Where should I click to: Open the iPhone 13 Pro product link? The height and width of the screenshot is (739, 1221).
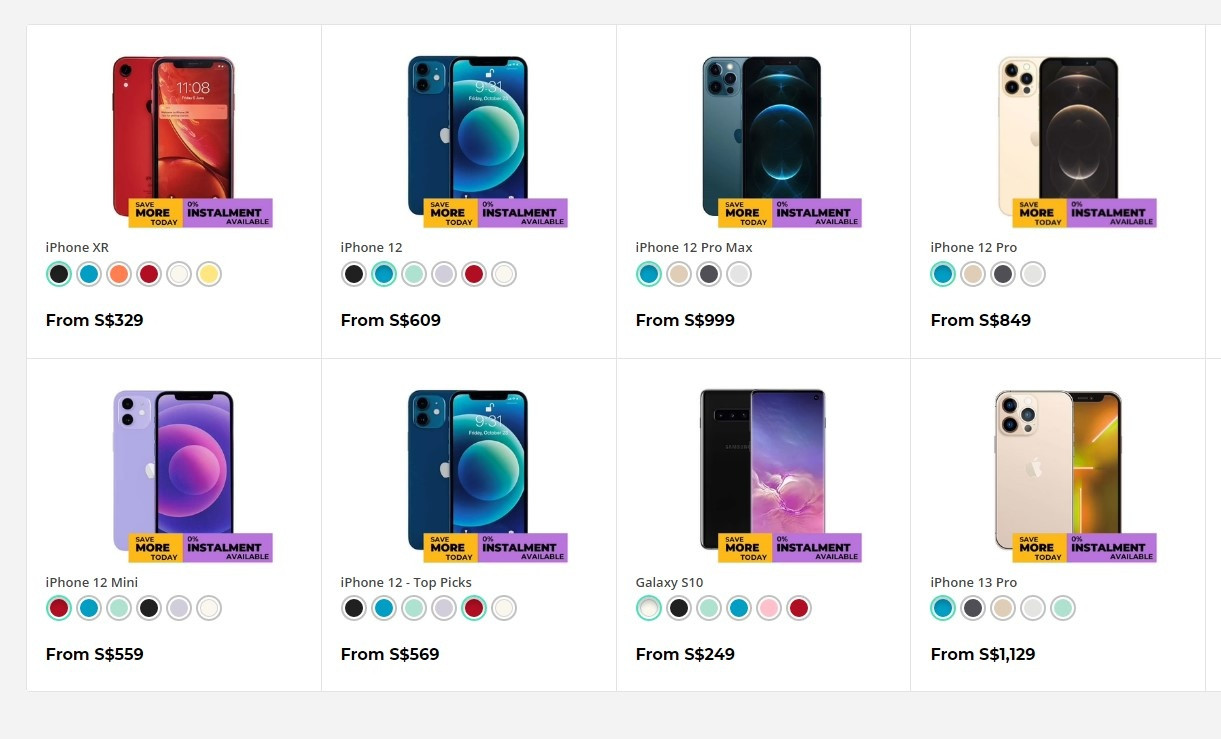point(973,582)
